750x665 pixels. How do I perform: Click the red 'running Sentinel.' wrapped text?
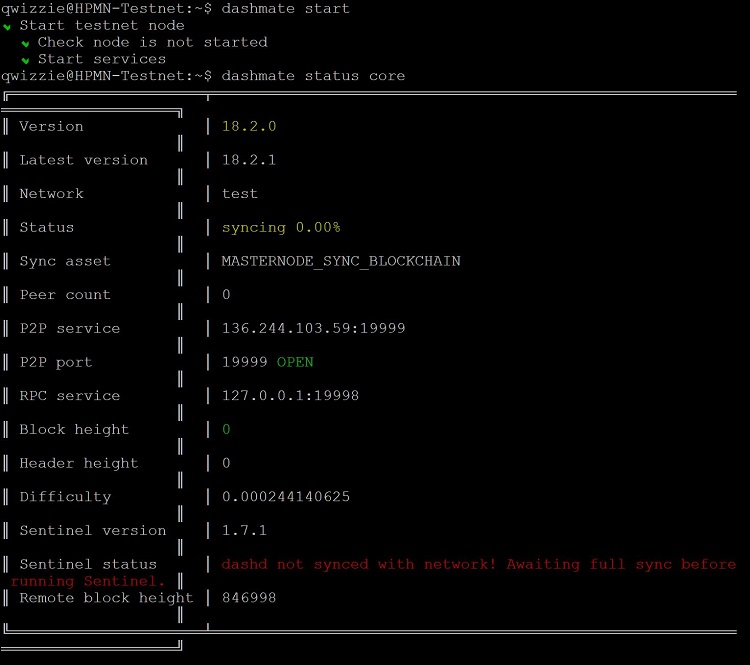88,581
